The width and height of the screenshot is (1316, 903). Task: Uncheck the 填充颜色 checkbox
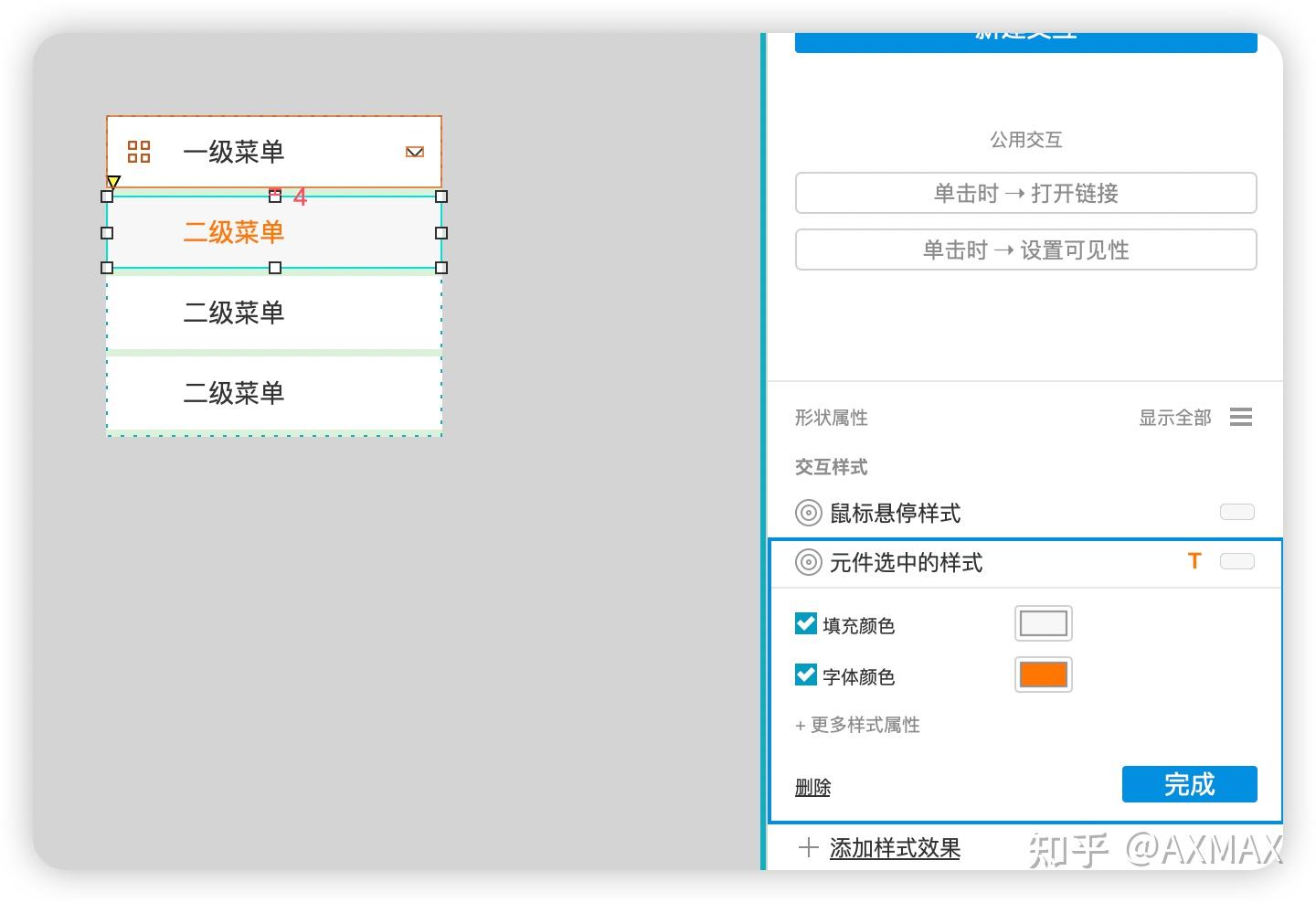pos(805,623)
